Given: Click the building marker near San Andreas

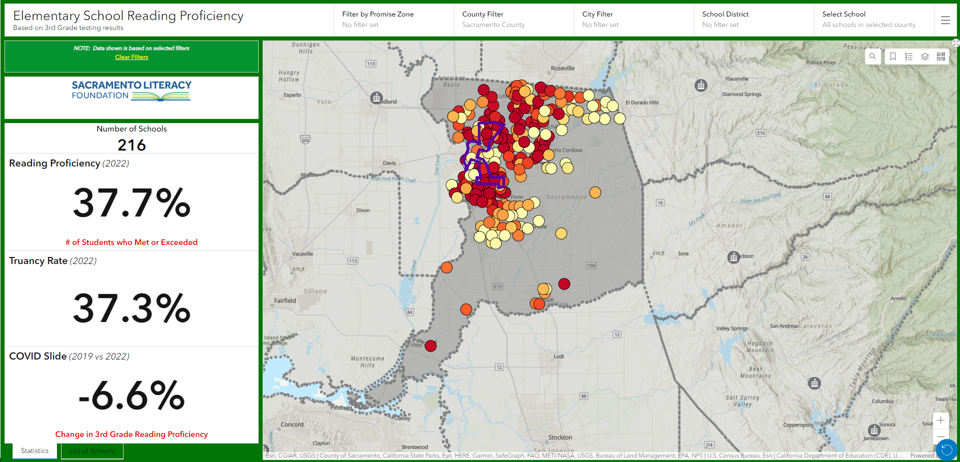Looking at the screenshot, I should pyautogui.click(x=814, y=383).
